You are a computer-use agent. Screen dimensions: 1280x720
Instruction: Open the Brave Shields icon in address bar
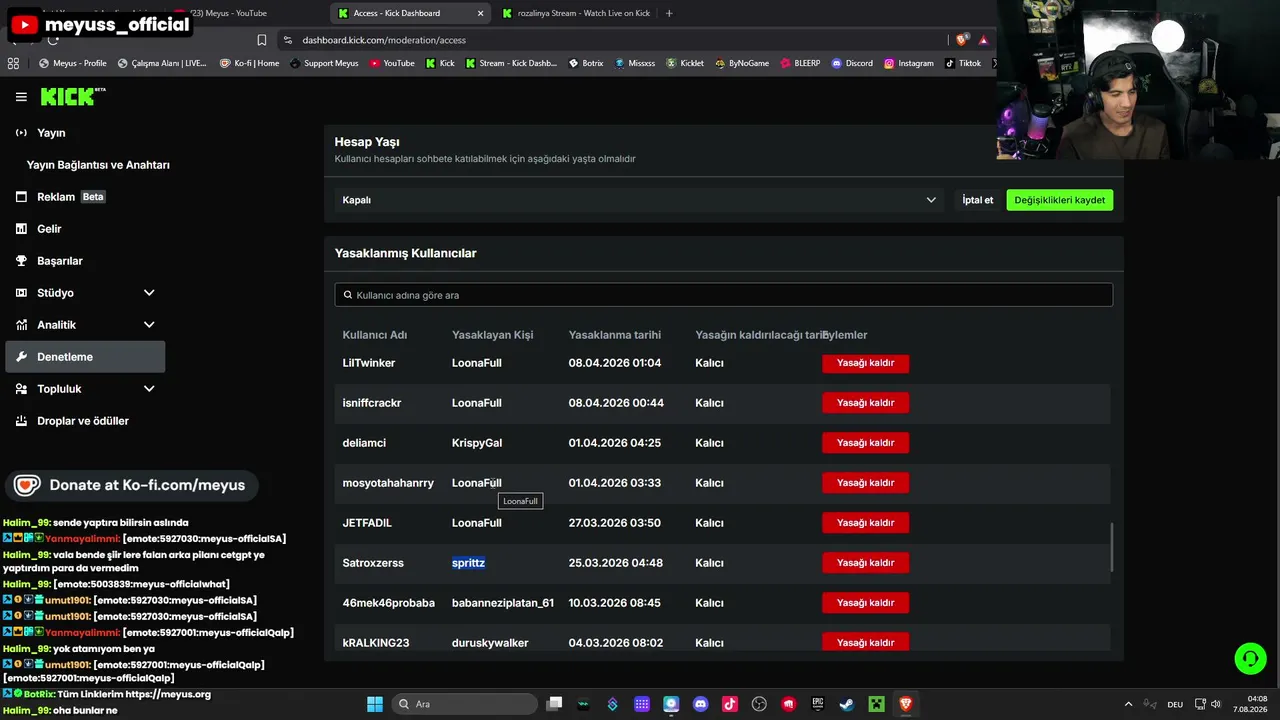coord(962,40)
